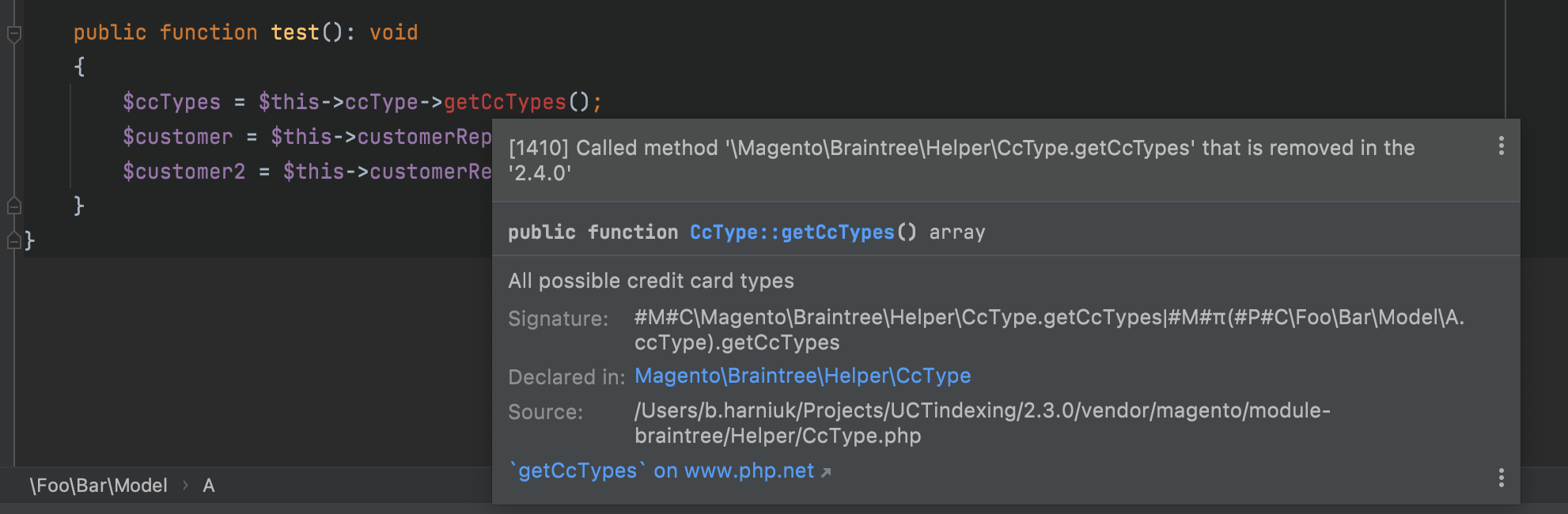Click the void return type keyword

coord(393,32)
